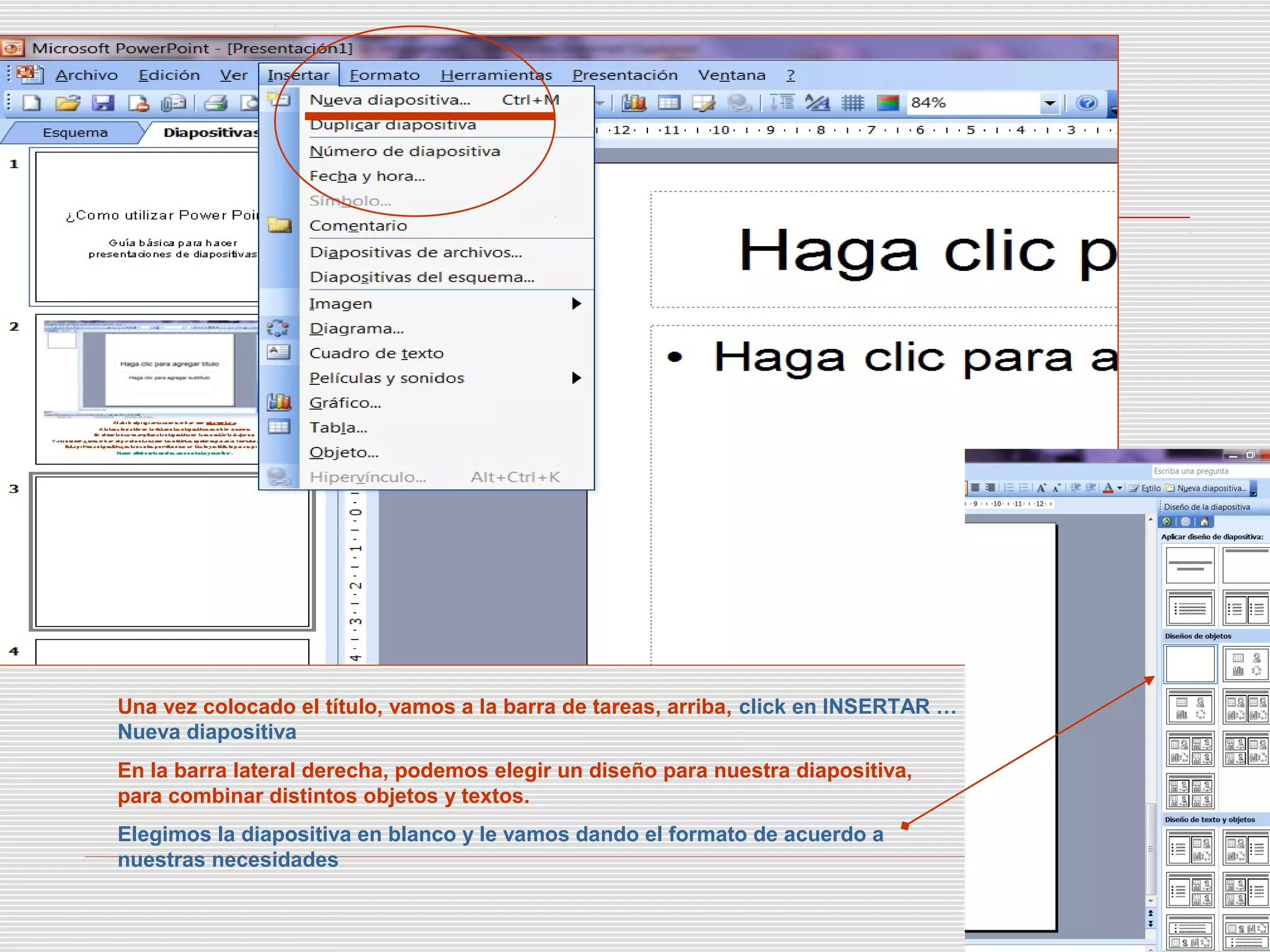Image resolution: width=1270 pixels, height=952 pixels.
Task: Choose Duplicar diapositiva menu entry
Action: point(428,125)
